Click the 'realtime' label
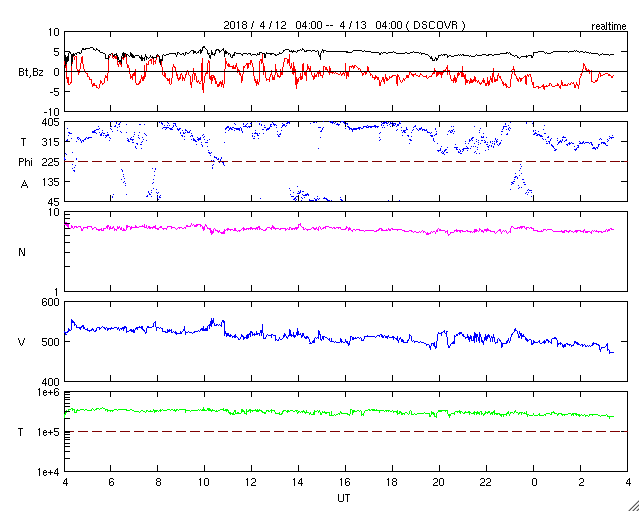Image resolution: width=640 pixels, height=512 pixels. click(609, 27)
